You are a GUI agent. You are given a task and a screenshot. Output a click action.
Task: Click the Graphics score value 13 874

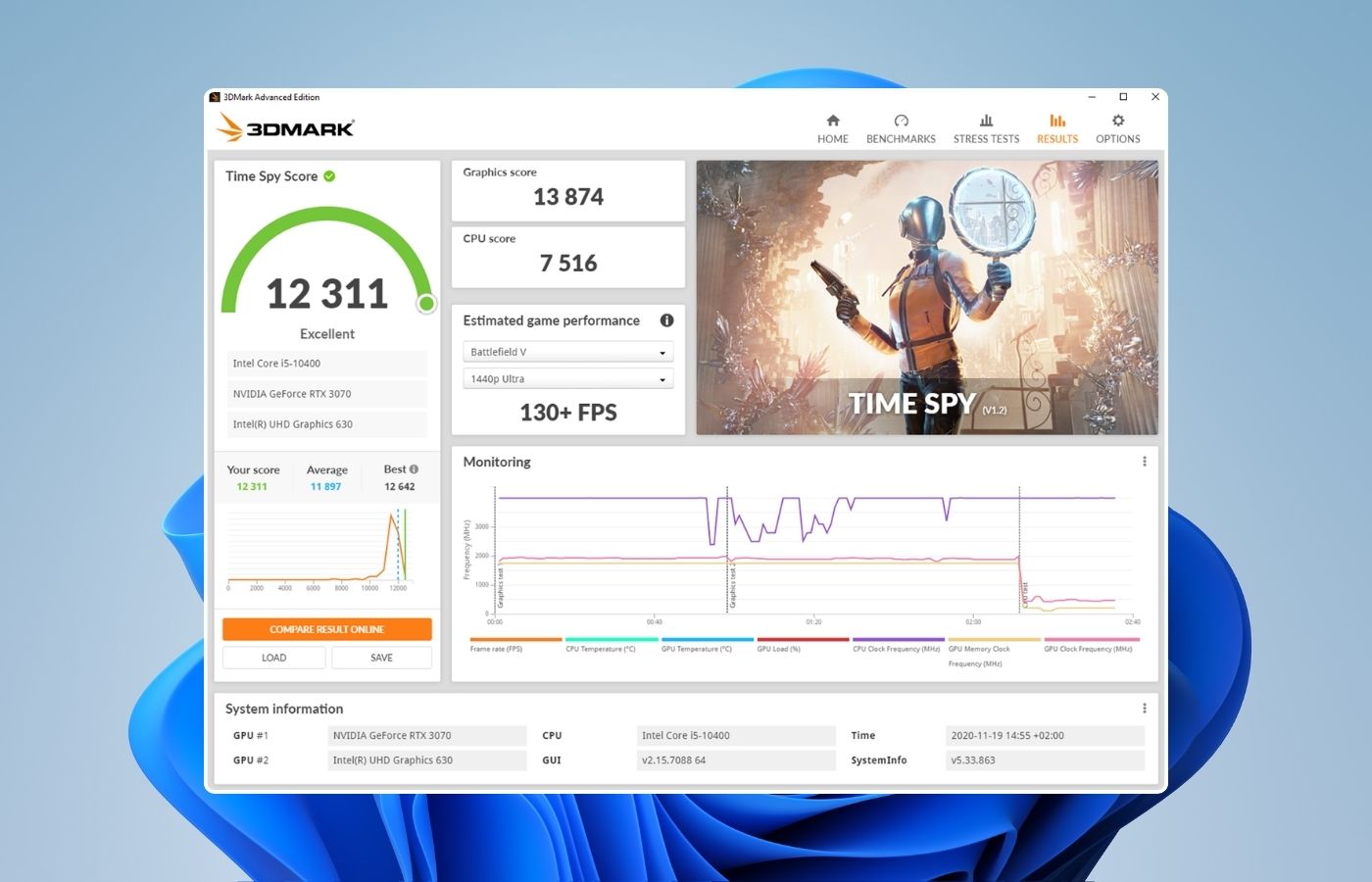tap(568, 197)
